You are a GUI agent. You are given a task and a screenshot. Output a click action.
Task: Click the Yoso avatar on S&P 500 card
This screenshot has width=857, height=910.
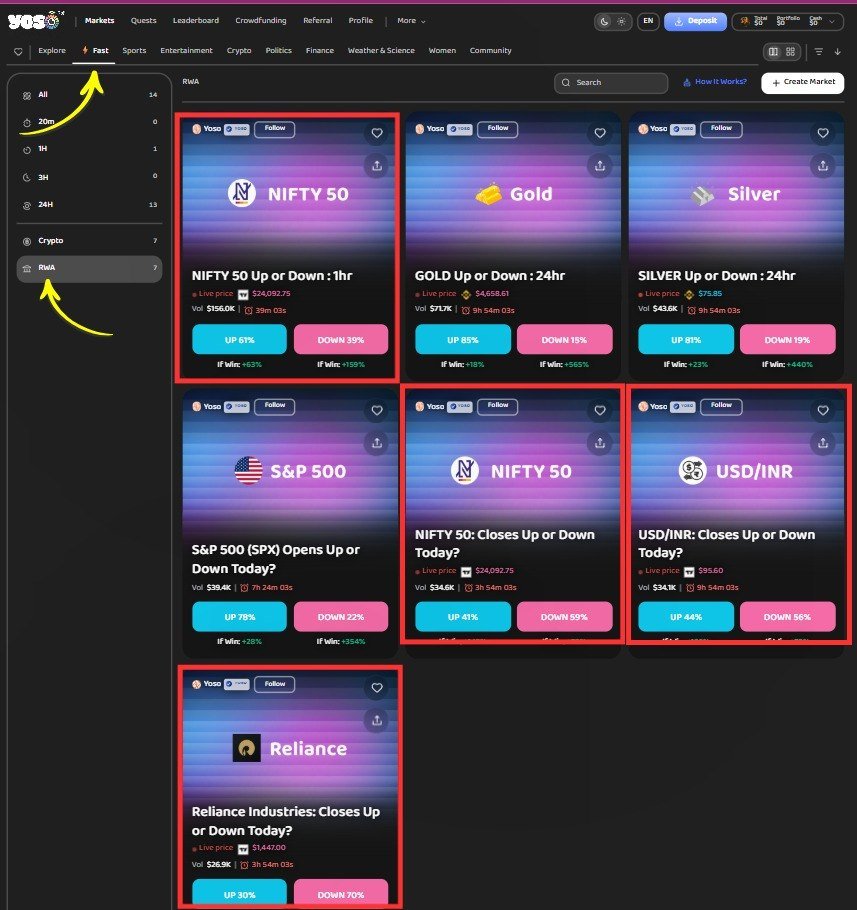point(197,406)
